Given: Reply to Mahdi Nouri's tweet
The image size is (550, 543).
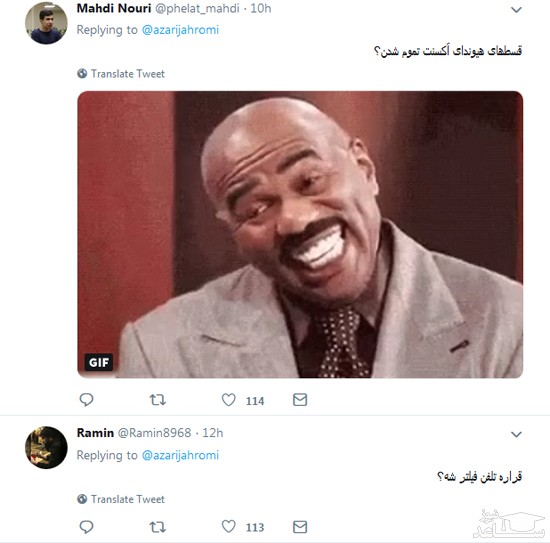Looking at the screenshot, I should 86,400.
